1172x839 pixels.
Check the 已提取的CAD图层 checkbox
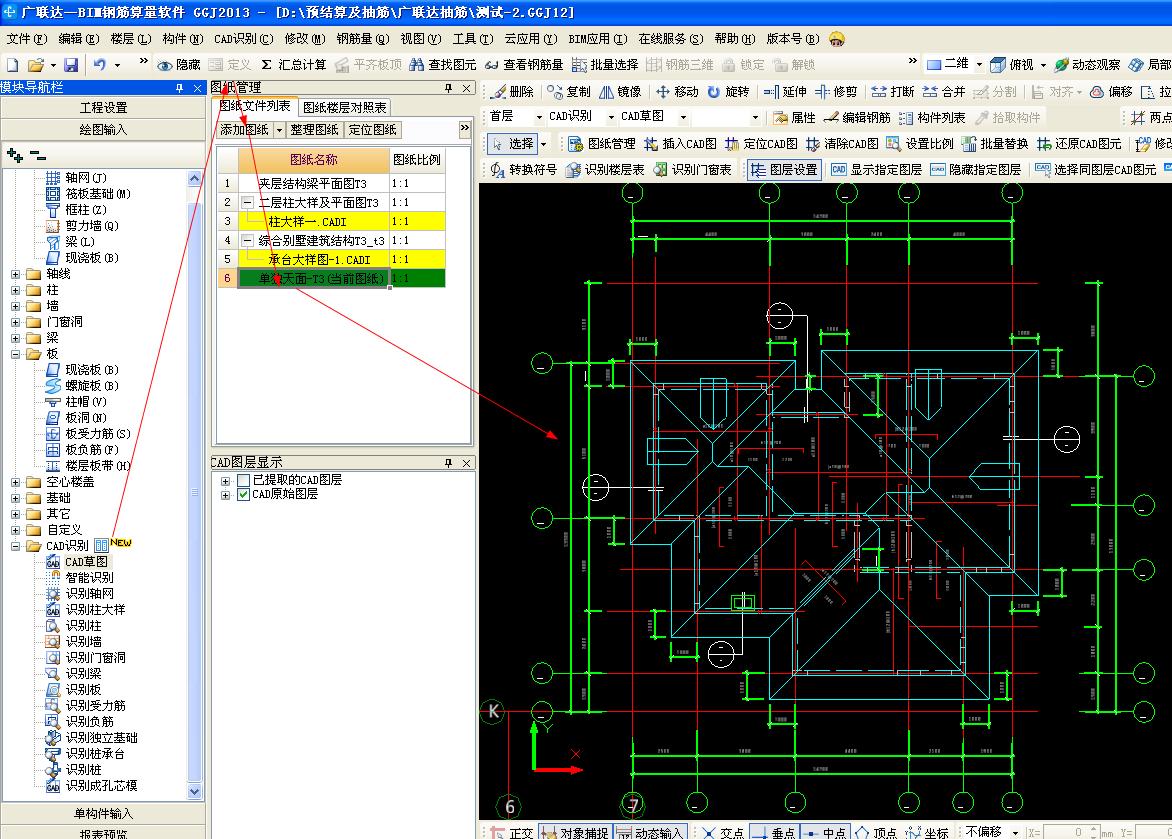tap(243, 480)
